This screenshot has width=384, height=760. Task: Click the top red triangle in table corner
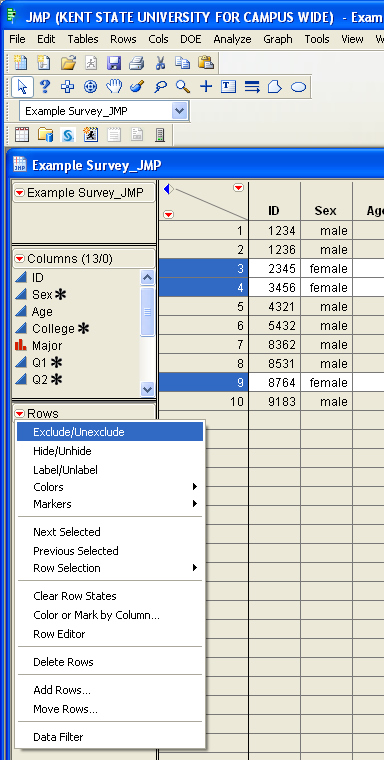point(239,188)
